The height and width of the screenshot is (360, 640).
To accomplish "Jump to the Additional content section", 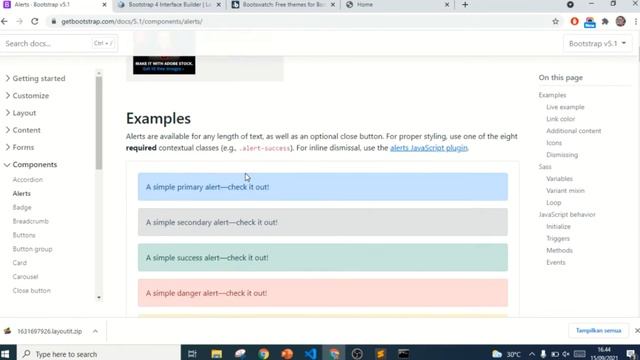I will (573, 131).
